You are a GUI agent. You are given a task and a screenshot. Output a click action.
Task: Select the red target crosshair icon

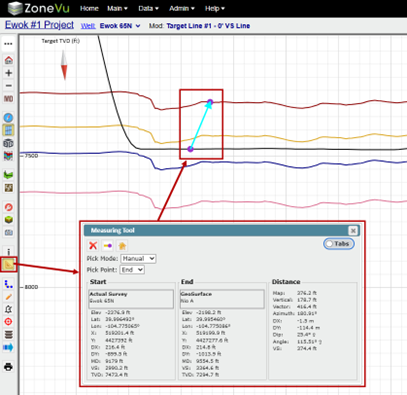click(x=8, y=322)
